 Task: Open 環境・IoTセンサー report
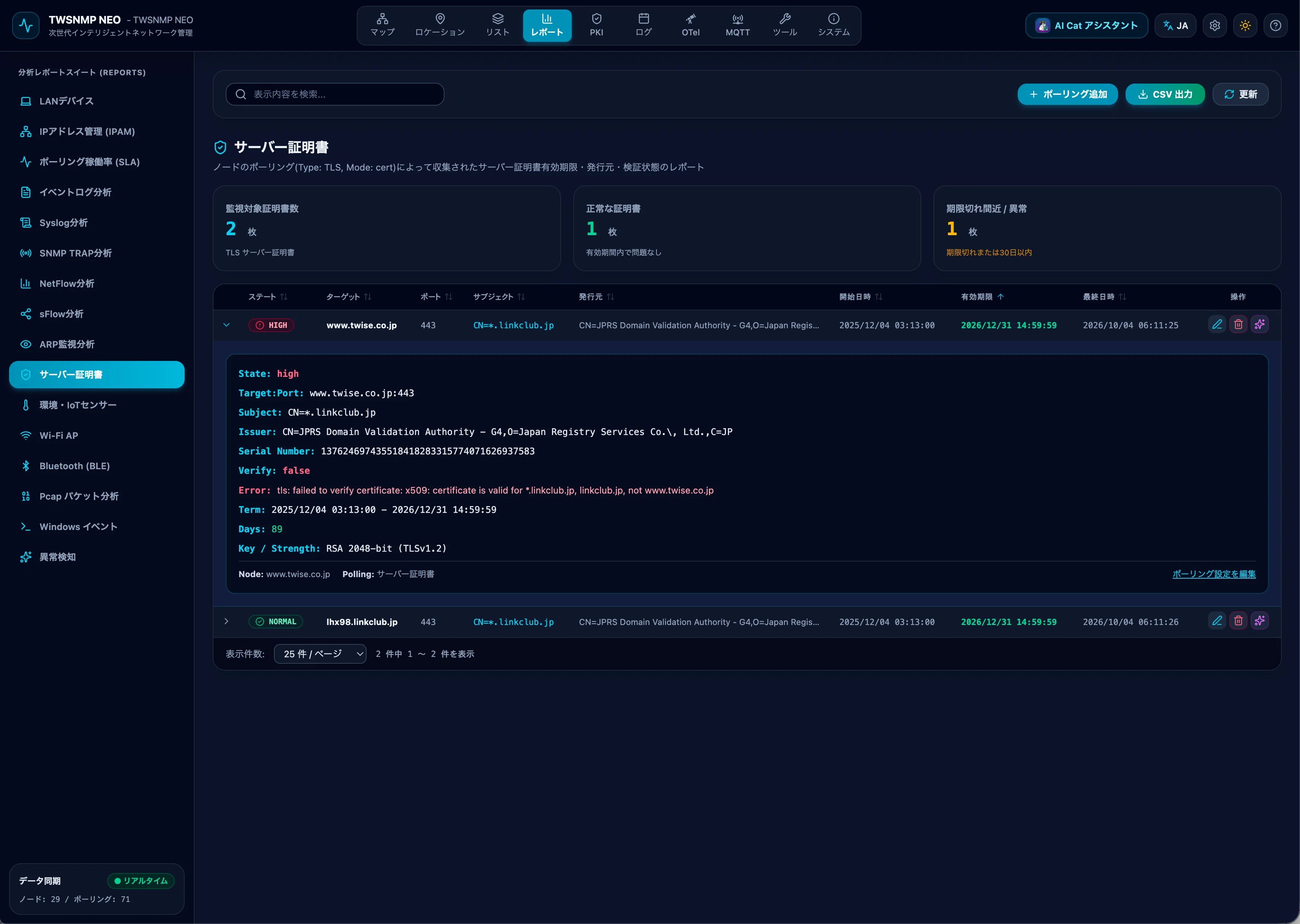coord(97,405)
